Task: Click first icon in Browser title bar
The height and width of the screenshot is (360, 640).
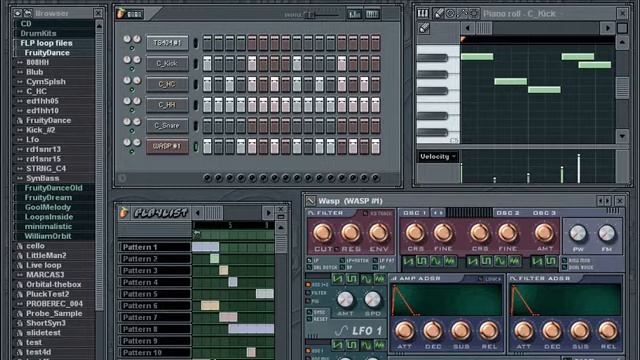Action: [18, 13]
